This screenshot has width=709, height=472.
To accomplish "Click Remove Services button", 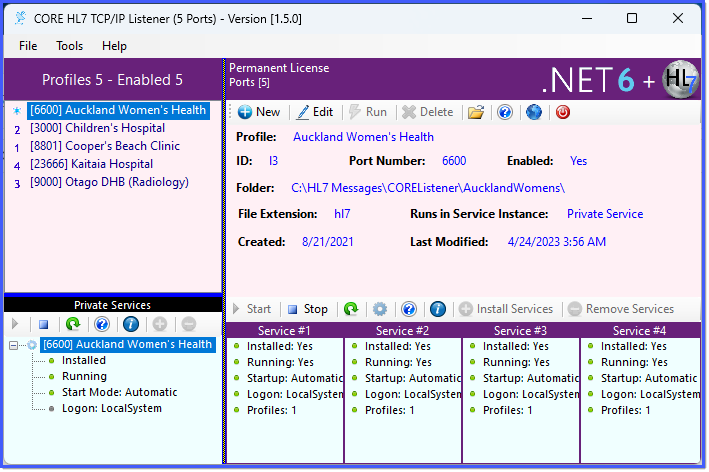I will (621, 309).
